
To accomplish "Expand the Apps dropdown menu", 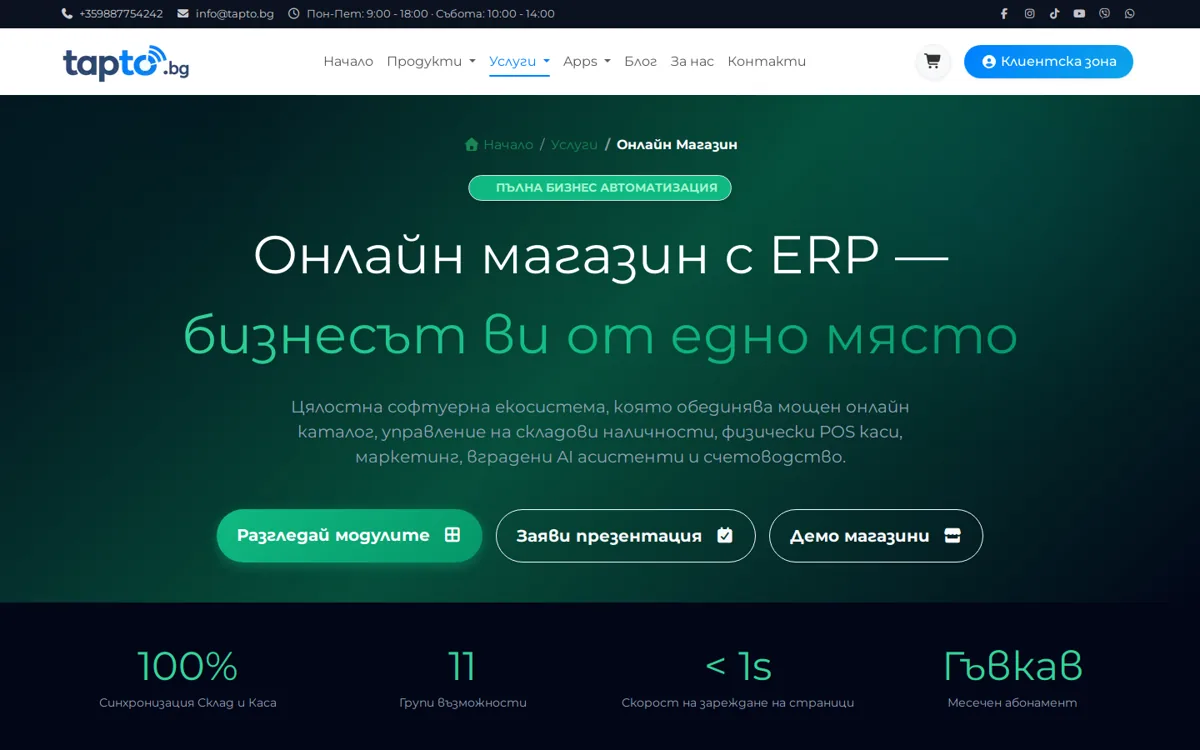I will click(586, 61).
